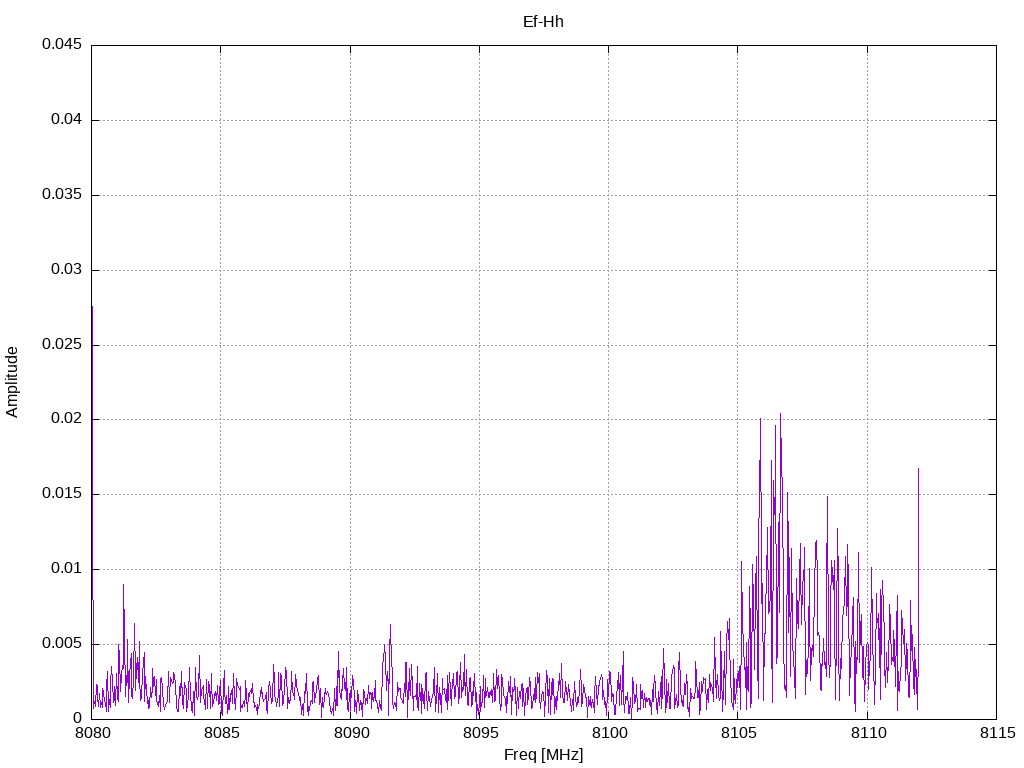The height and width of the screenshot is (768, 1024).
Task: Click the 0.005 y-axis tick label
Action: (61, 644)
